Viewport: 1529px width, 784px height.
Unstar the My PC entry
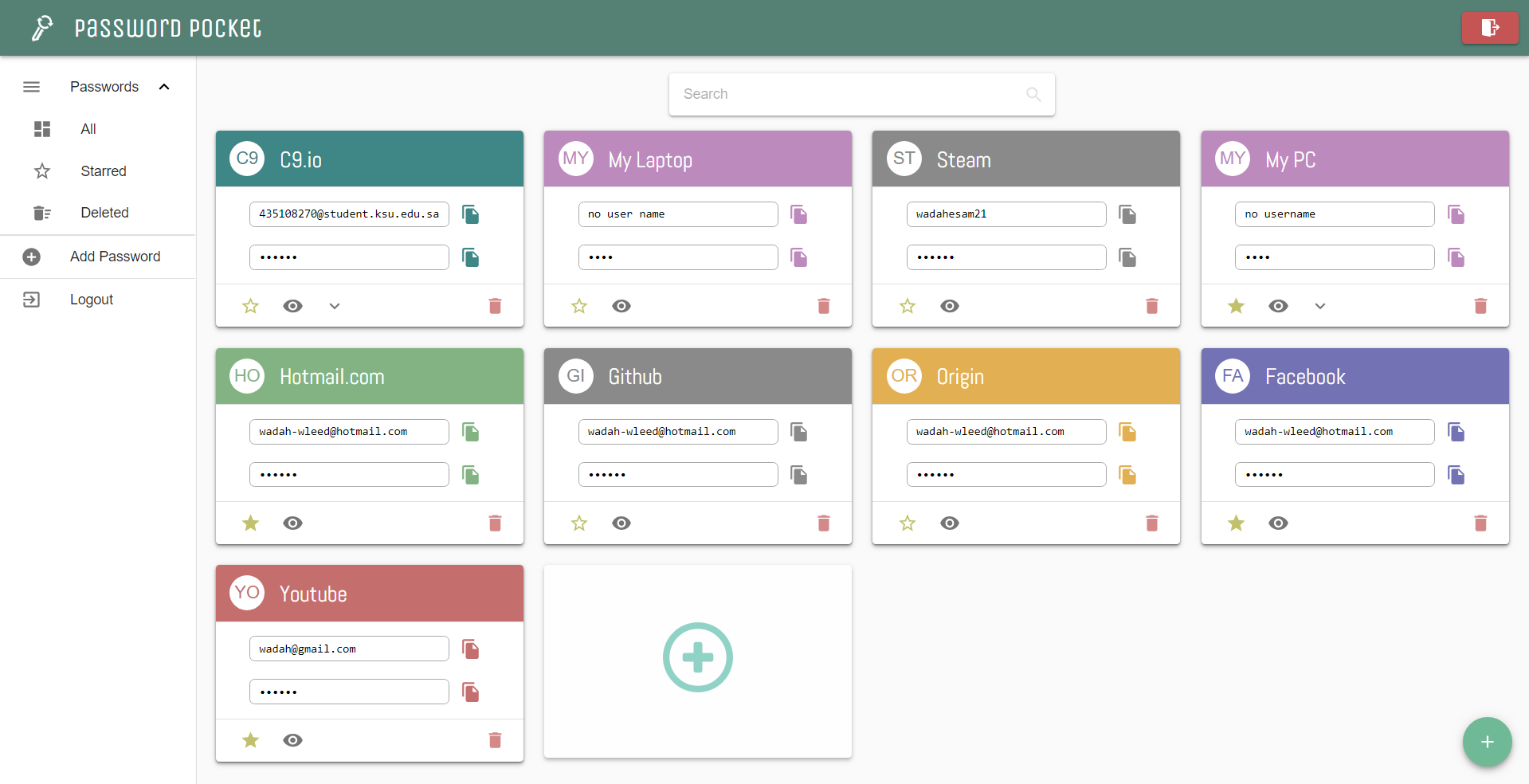[1236, 306]
